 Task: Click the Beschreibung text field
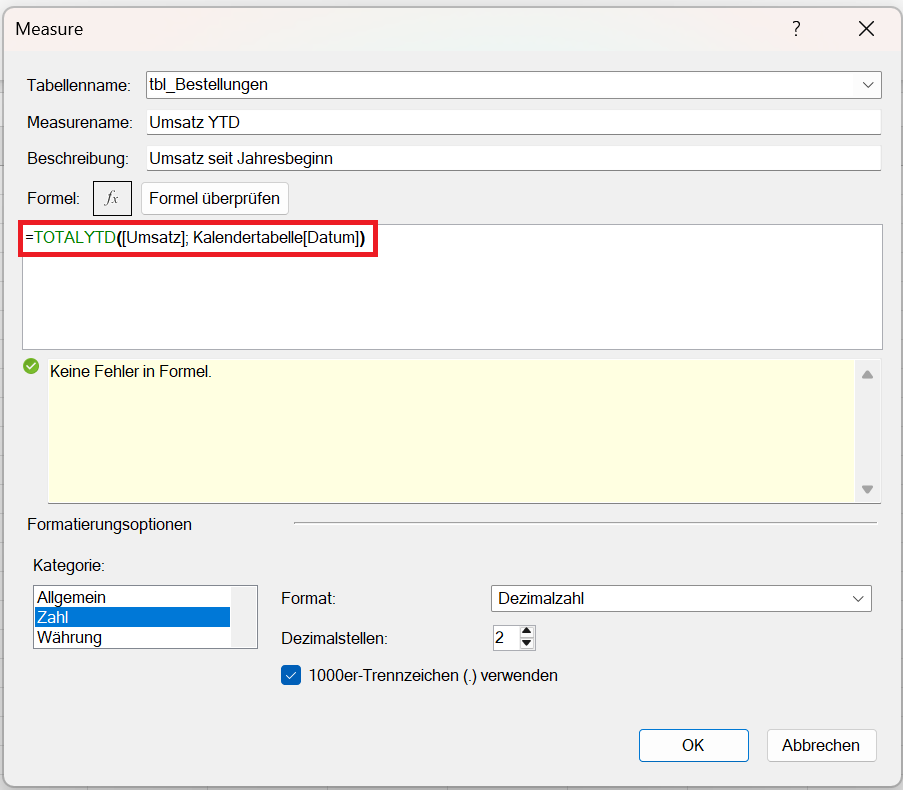click(x=512, y=158)
